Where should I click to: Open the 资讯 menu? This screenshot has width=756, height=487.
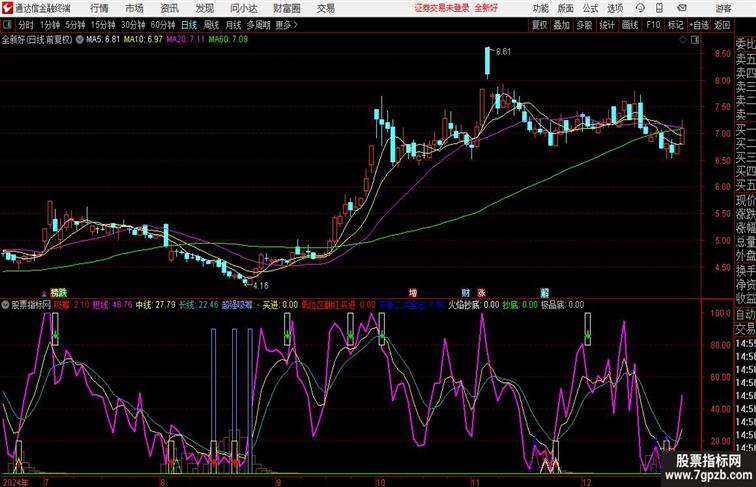pyautogui.click(x=169, y=8)
